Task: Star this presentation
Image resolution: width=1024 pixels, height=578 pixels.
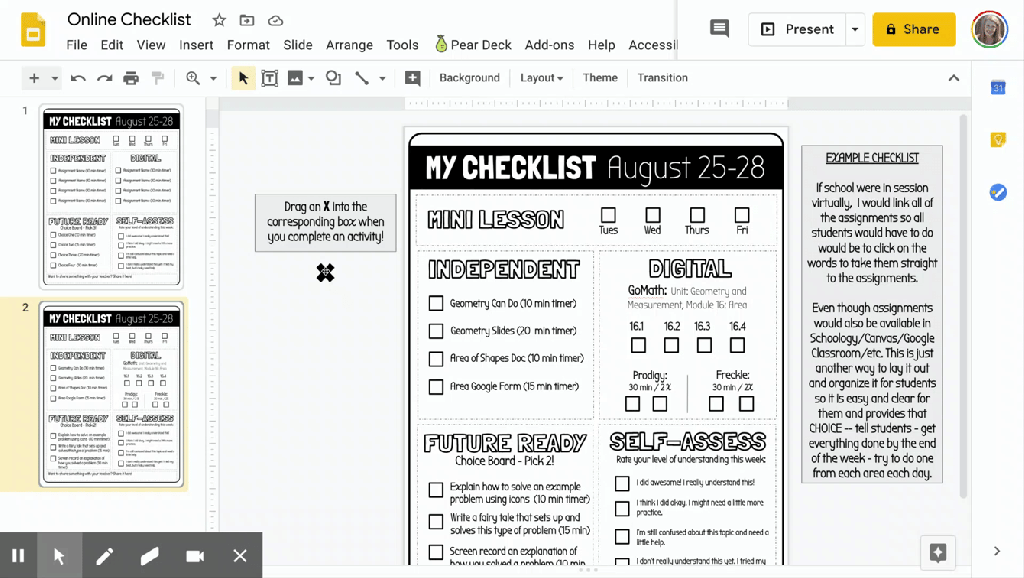Action: pyautogui.click(x=219, y=20)
